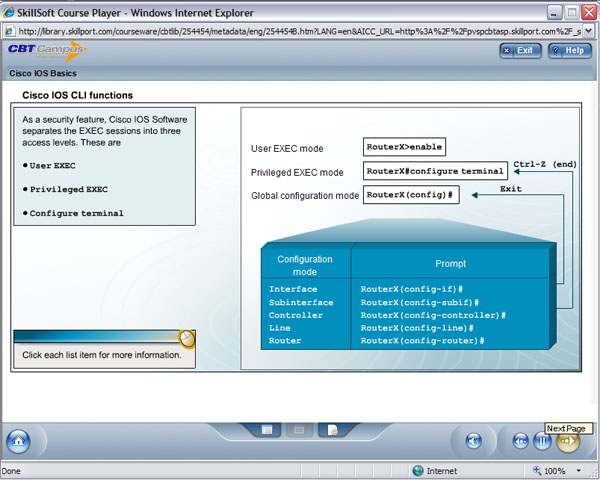
Task: Click the RouterX(config)# prompt box
Action: click(x=411, y=195)
